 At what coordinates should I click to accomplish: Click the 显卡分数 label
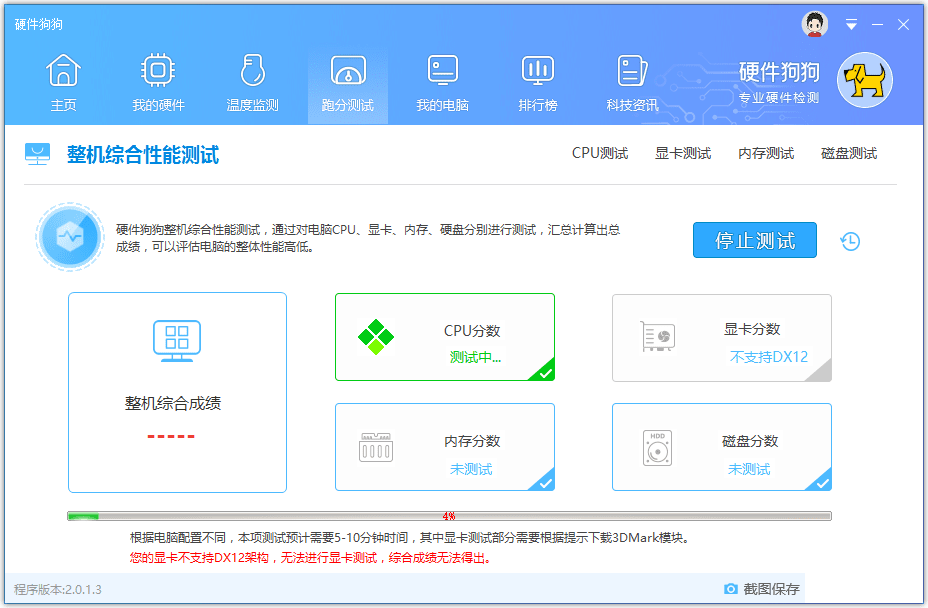(x=752, y=329)
